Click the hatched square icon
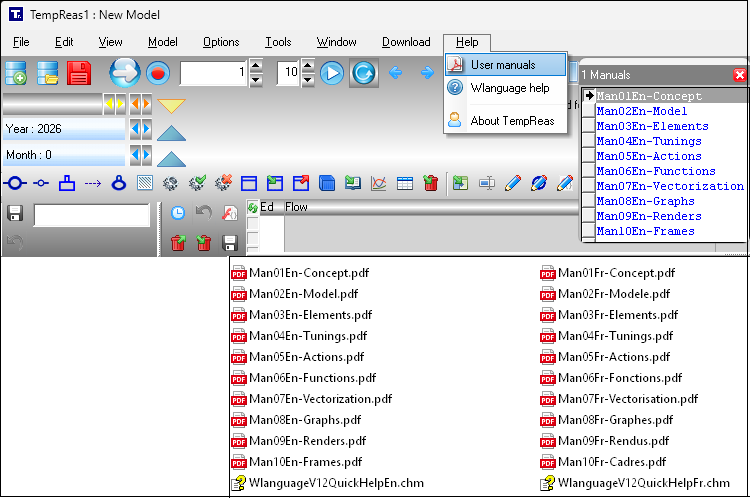This screenshot has height=498, width=750. (145, 183)
